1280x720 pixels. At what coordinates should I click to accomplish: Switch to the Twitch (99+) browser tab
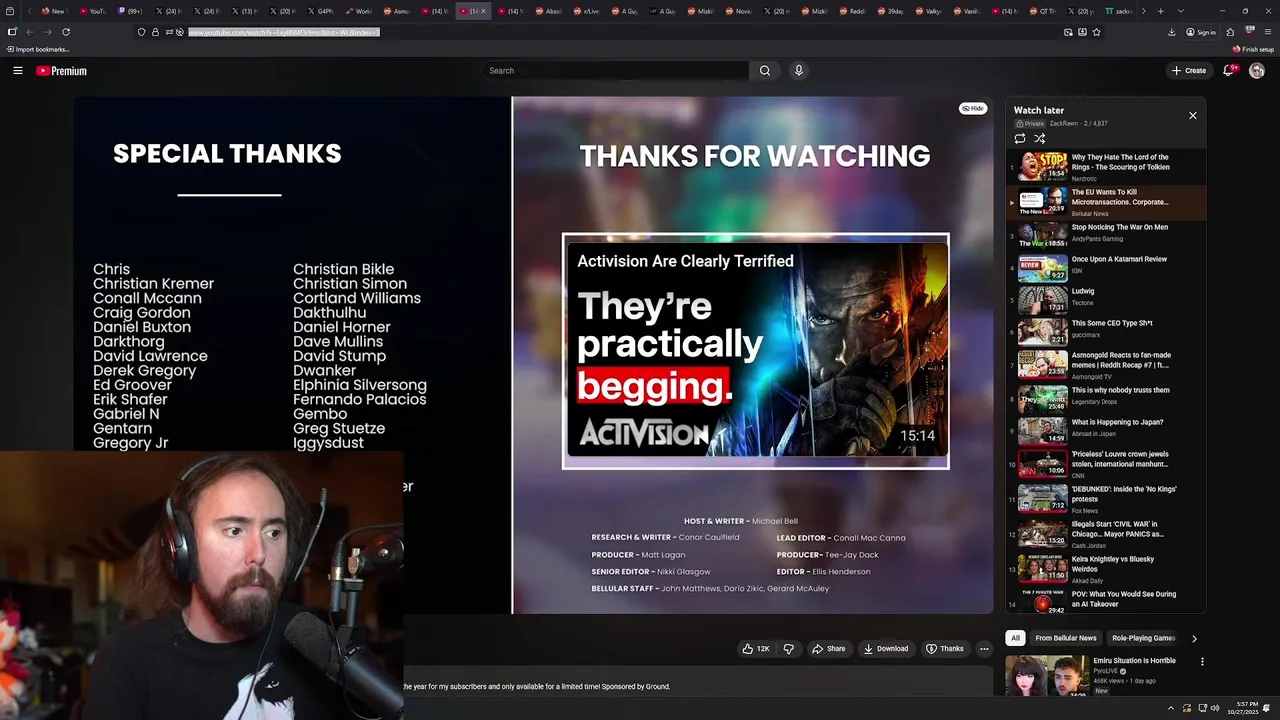click(x=131, y=11)
